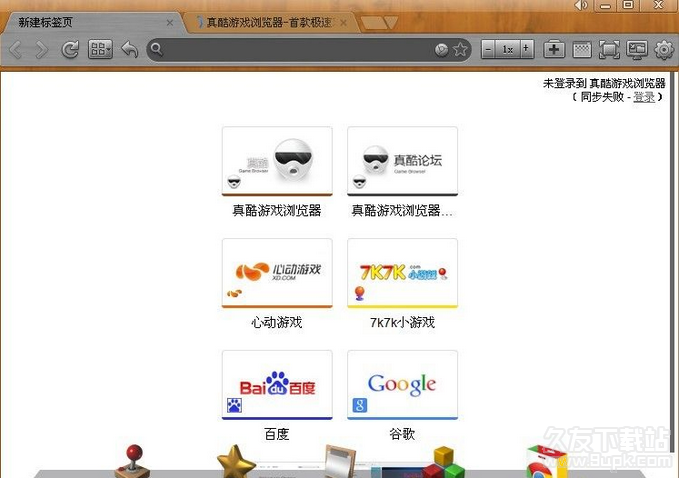
Task: Click the colored cubes icon in dock
Action: 444,462
